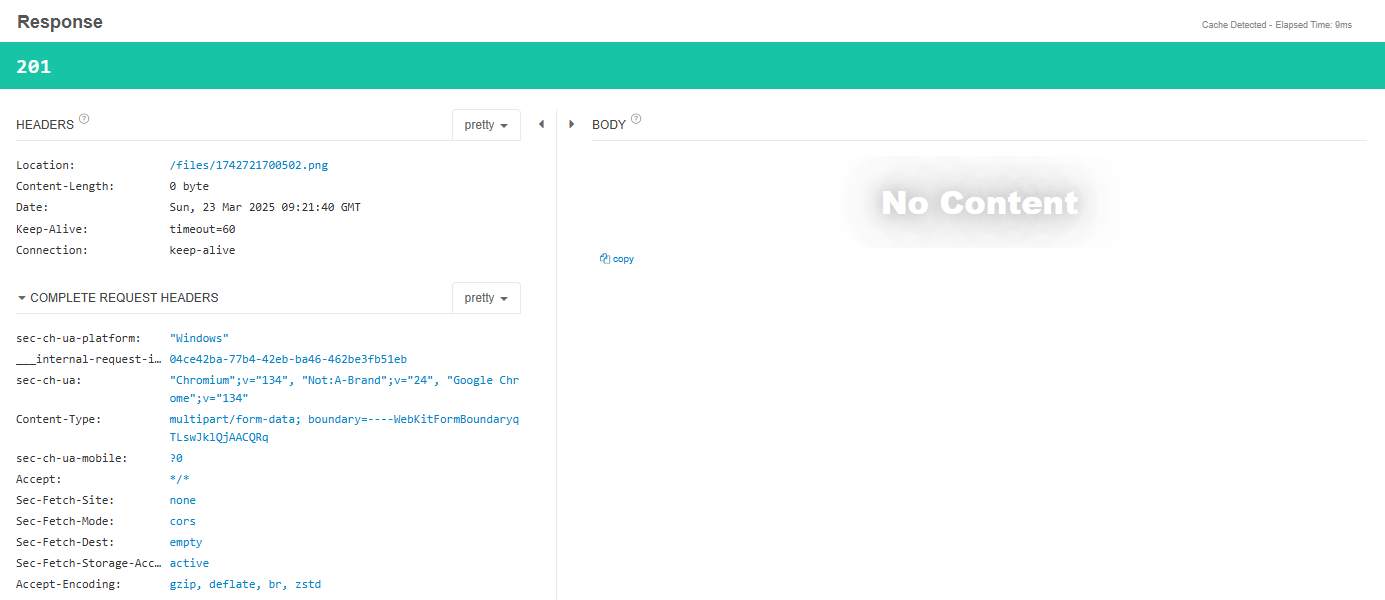Click the help icon beside HEADERS

(84, 119)
